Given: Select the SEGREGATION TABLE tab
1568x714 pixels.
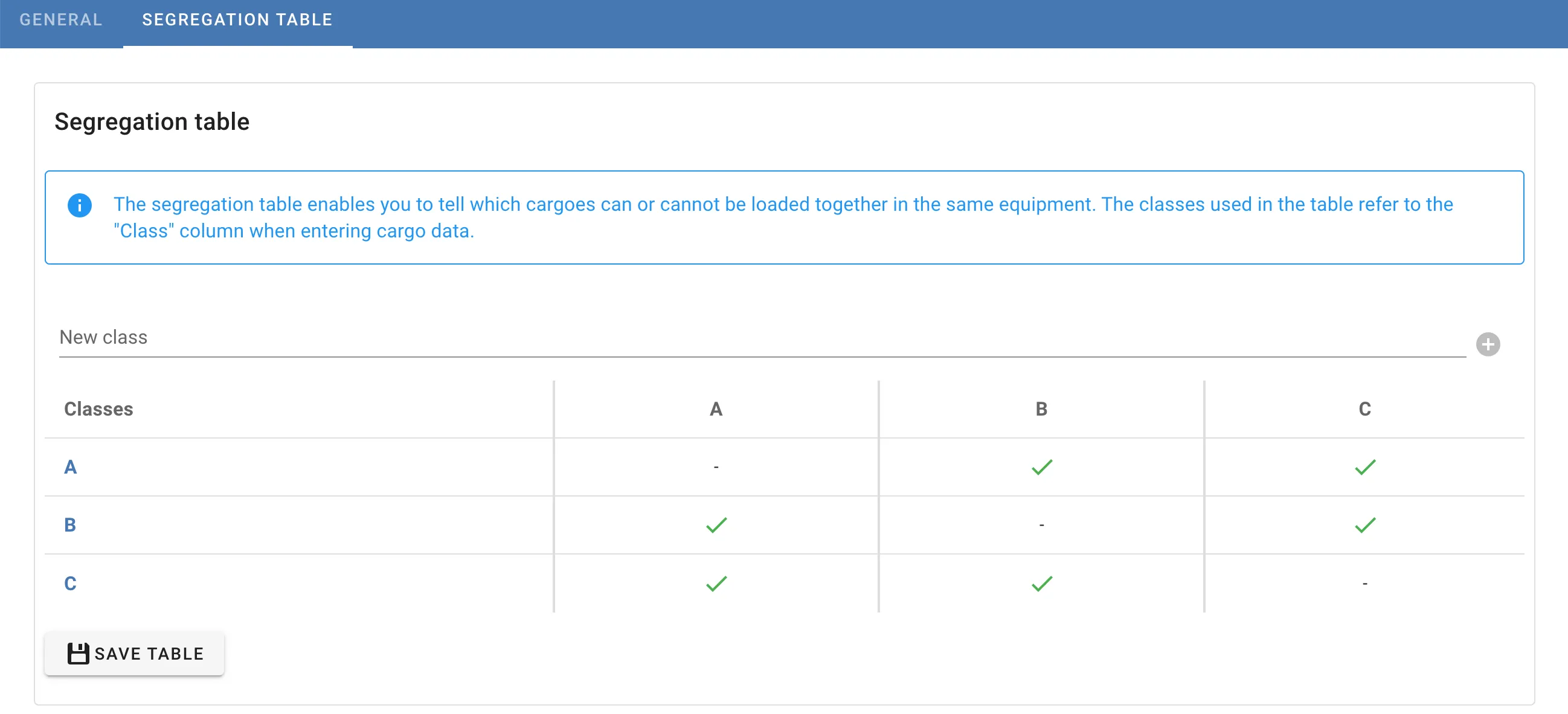Looking at the screenshot, I should 237,19.
